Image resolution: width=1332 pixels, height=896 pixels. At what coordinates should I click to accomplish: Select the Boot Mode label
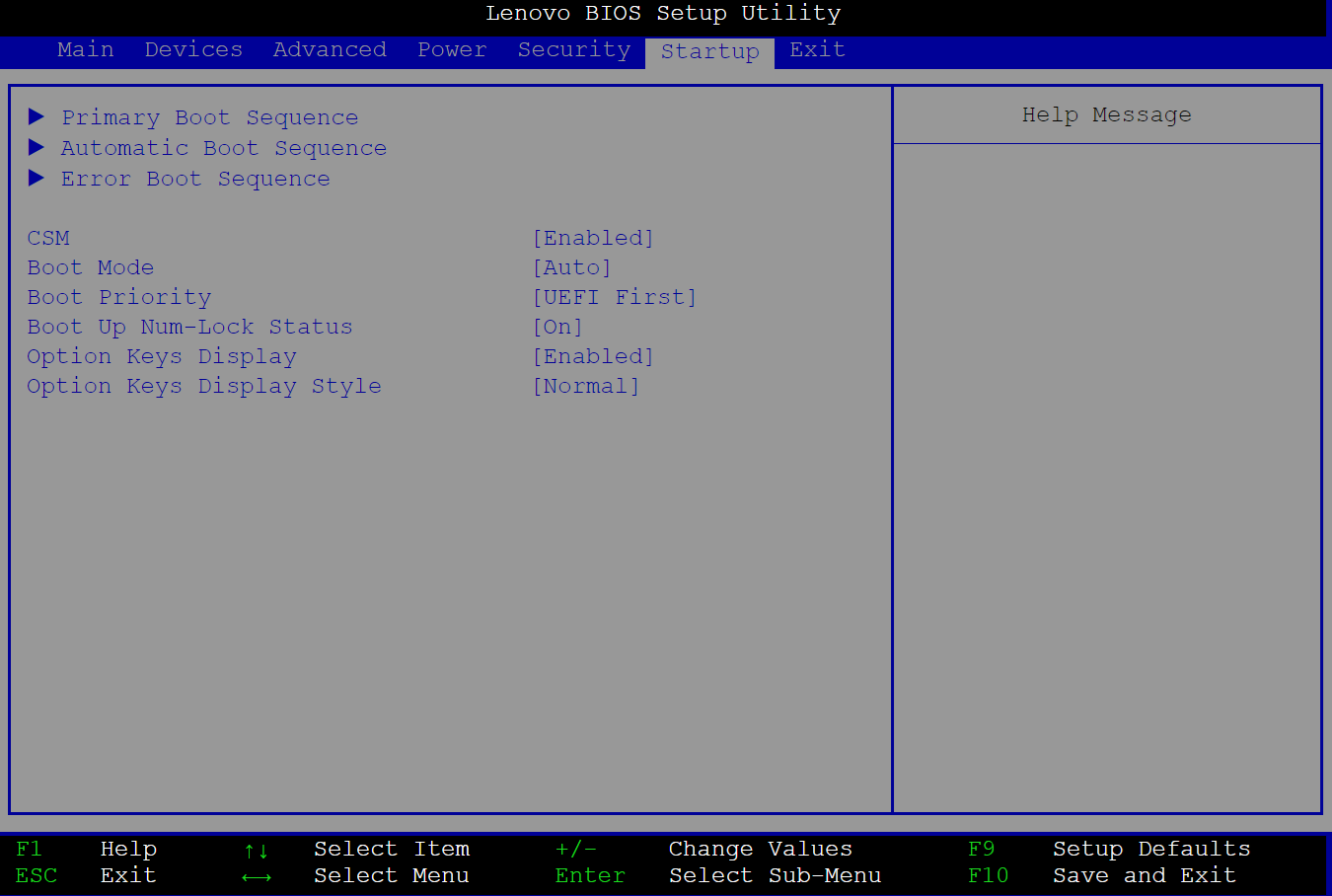pos(91,267)
